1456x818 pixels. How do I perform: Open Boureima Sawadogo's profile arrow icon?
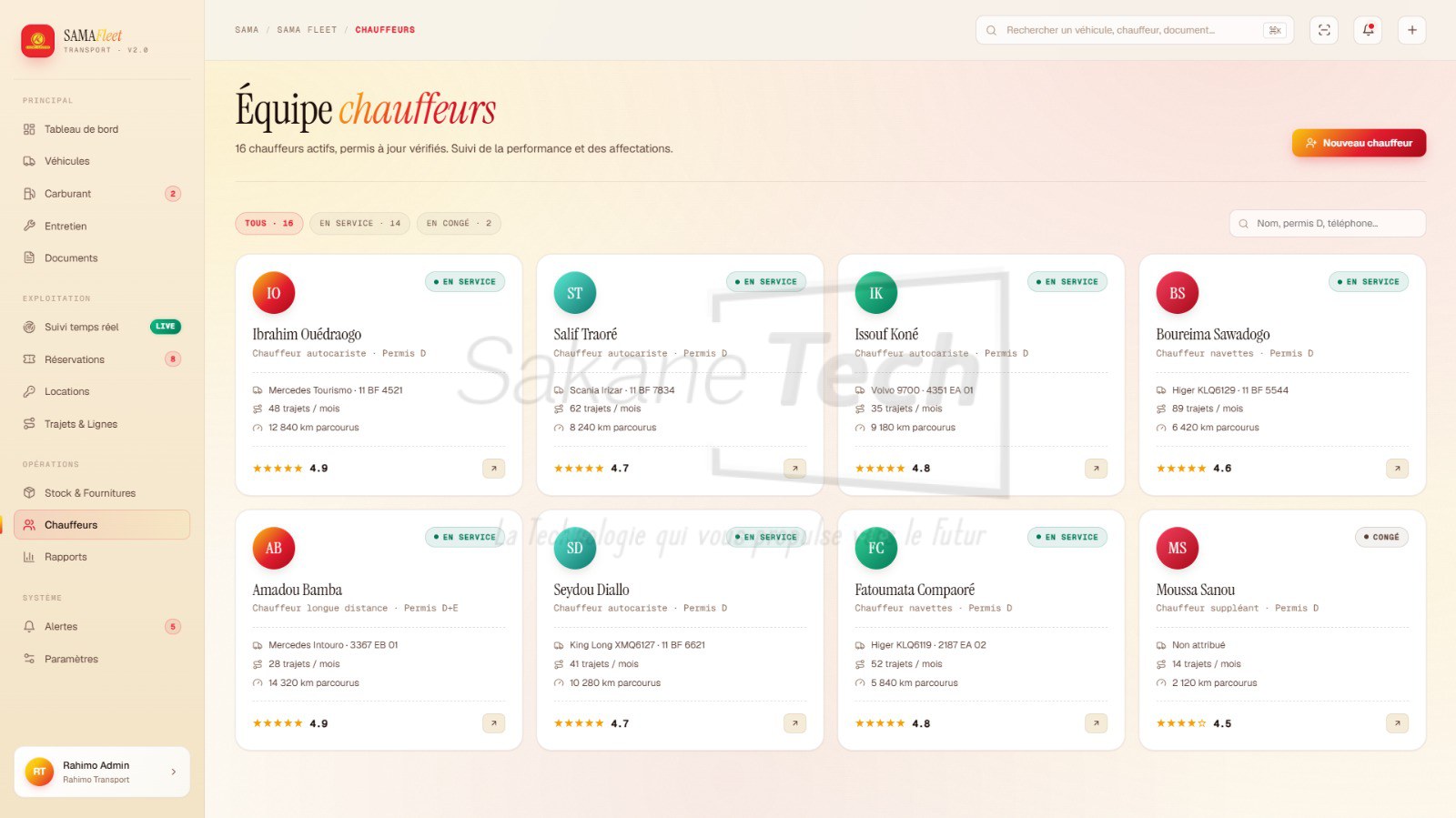pyautogui.click(x=1397, y=469)
